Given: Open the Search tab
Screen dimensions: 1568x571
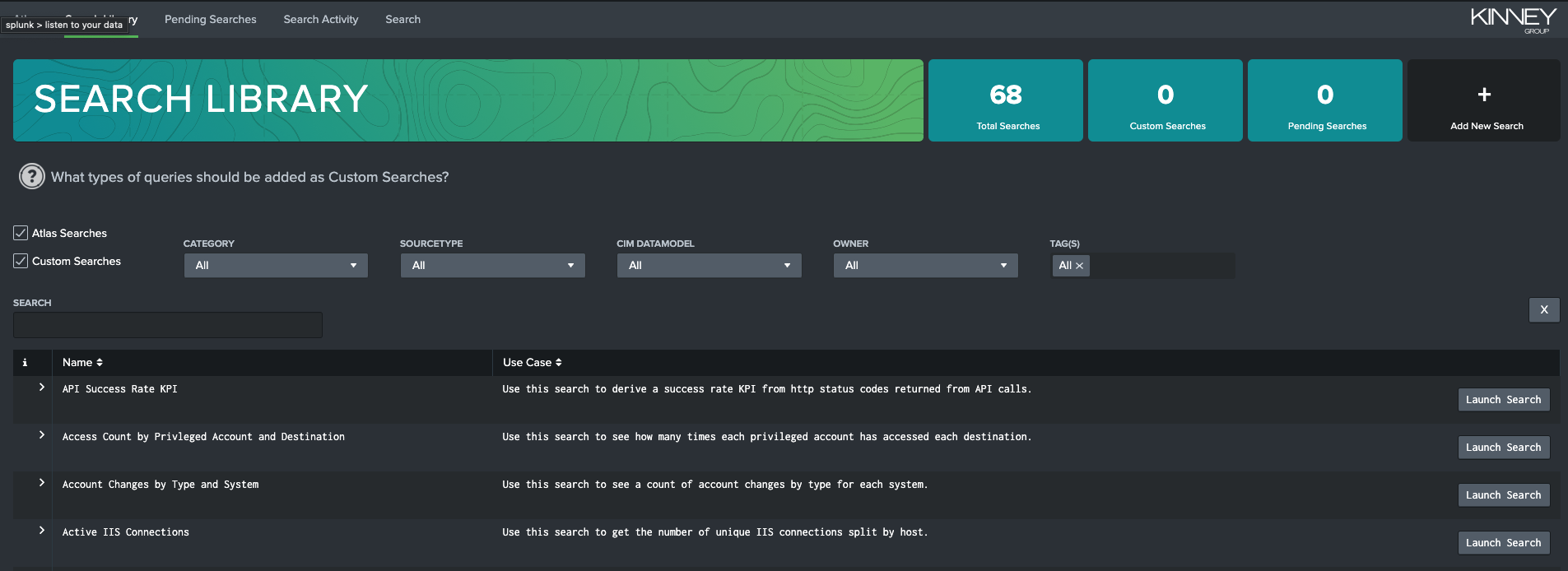Looking at the screenshot, I should point(402,19).
